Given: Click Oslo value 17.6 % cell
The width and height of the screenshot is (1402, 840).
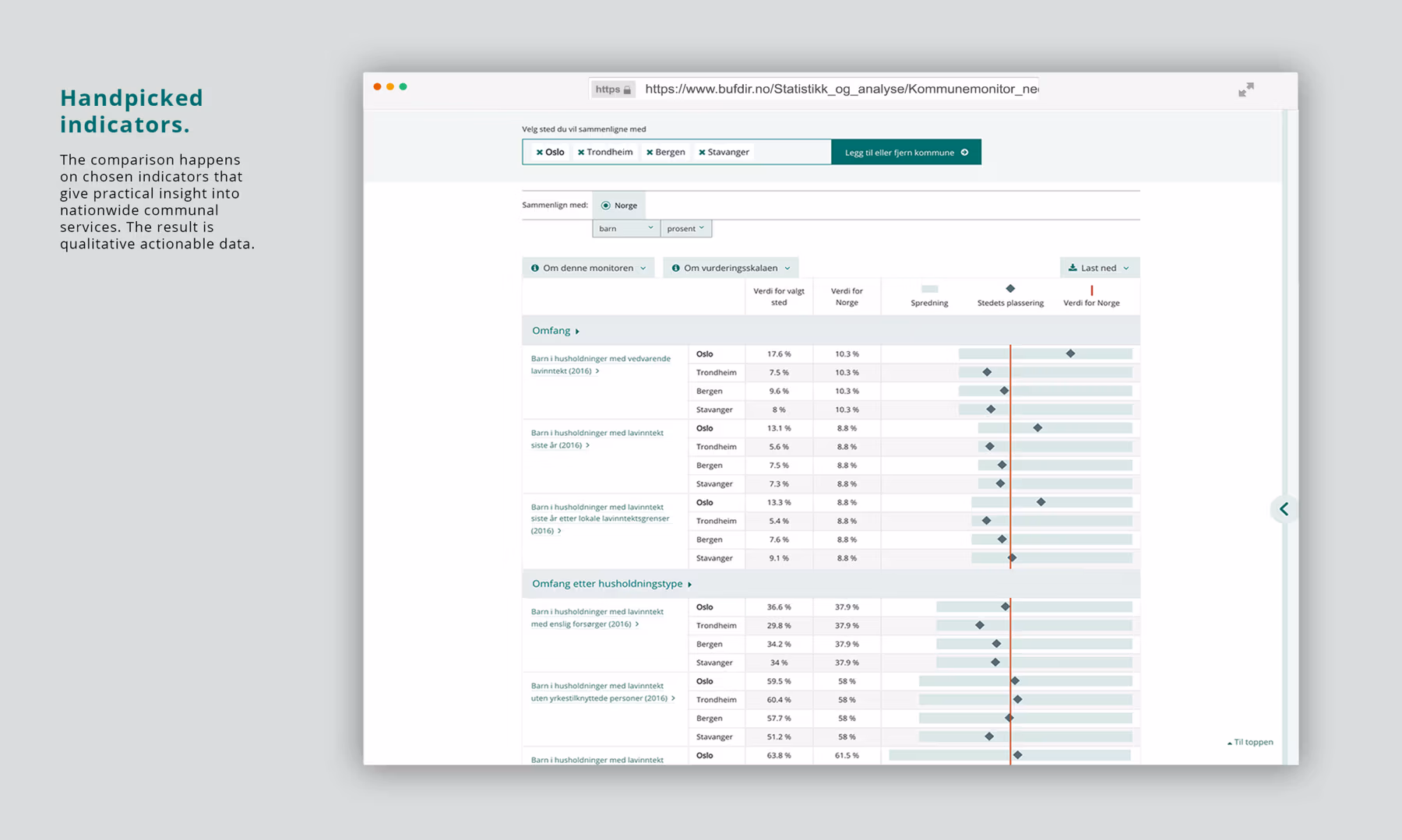Looking at the screenshot, I should pyautogui.click(x=779, y=354).
